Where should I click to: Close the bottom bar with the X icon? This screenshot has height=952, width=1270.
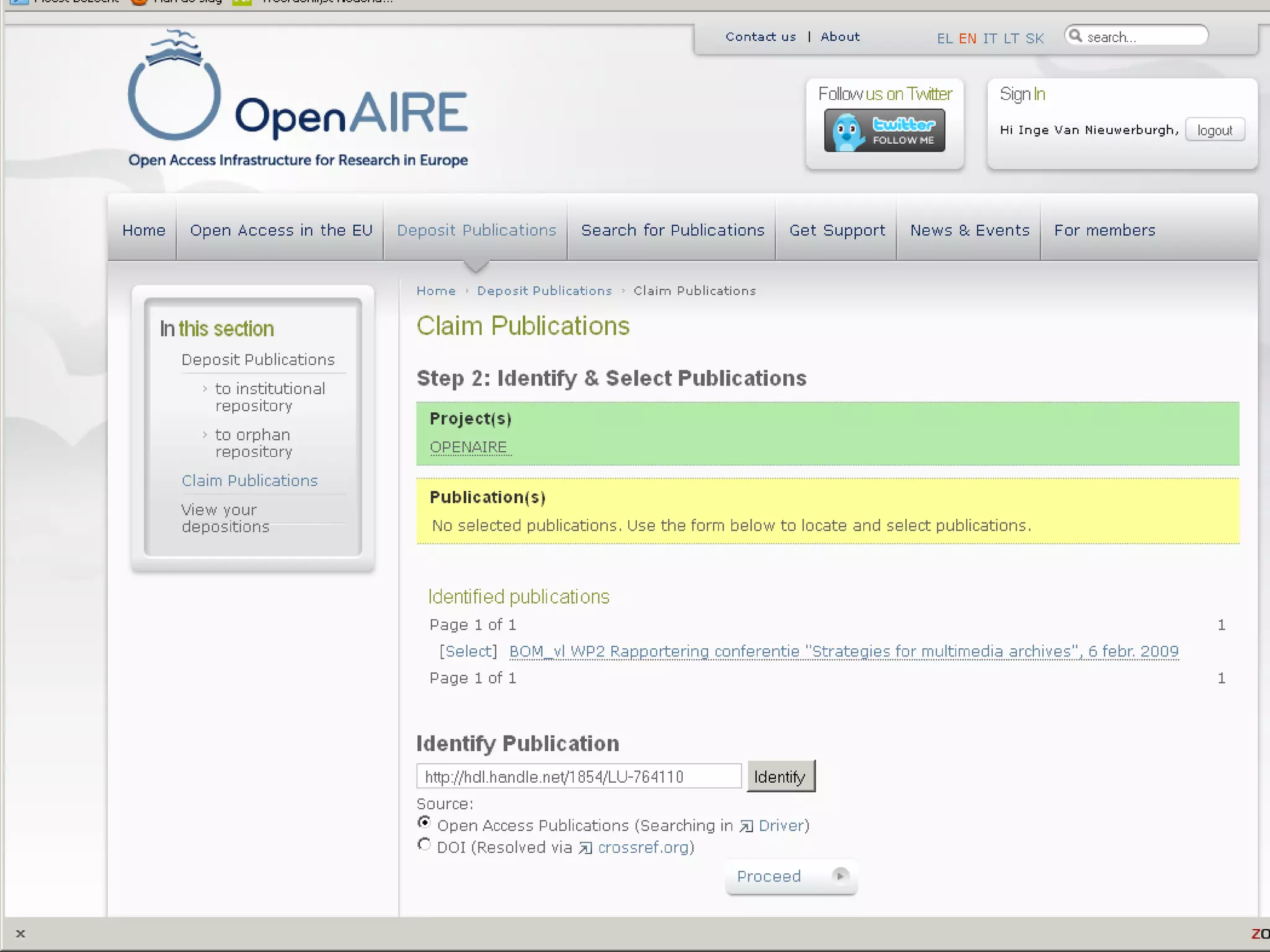point(20,933)
